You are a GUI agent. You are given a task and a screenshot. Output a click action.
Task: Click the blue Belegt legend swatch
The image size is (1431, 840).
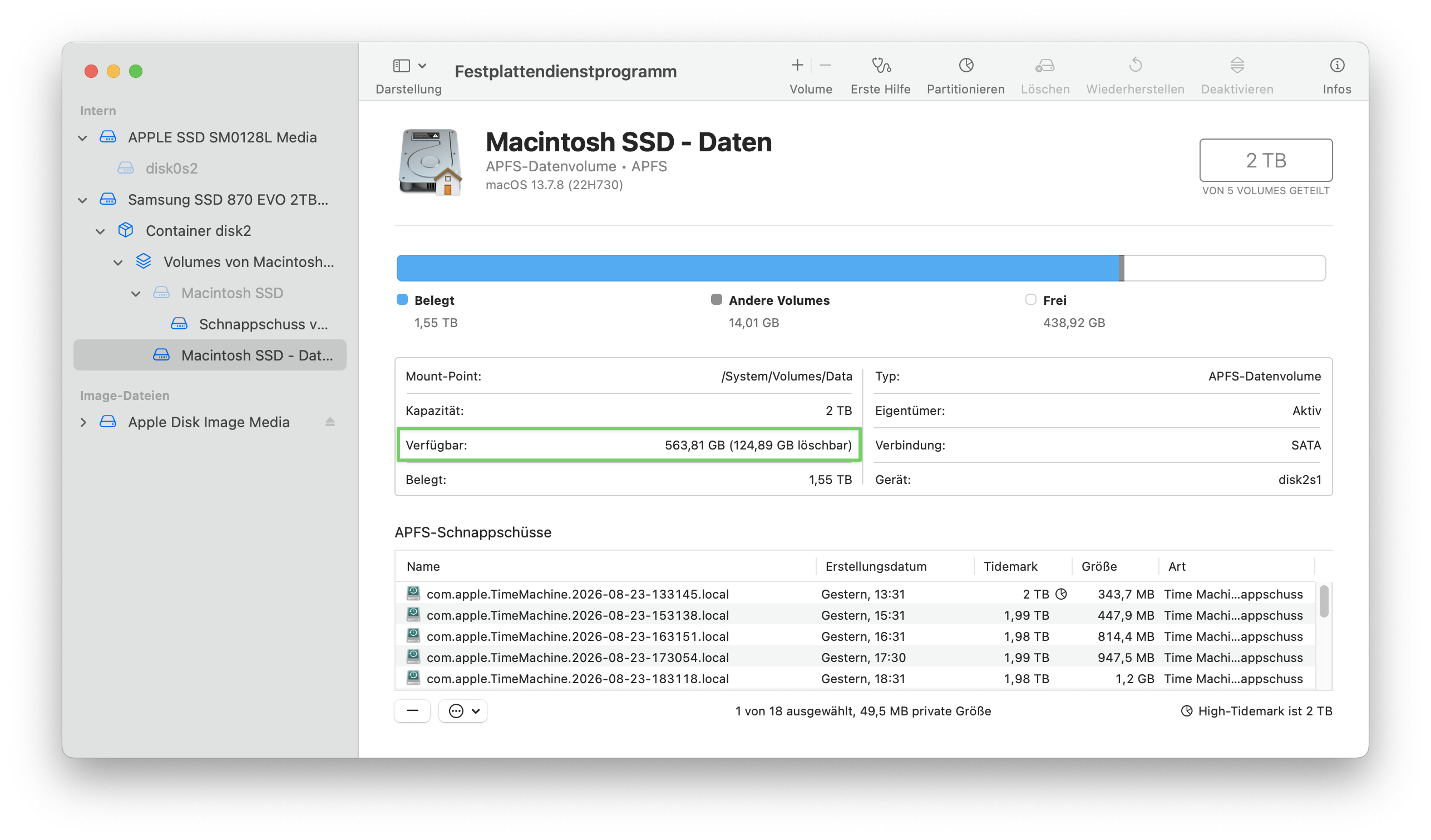[x=402, y=300]
